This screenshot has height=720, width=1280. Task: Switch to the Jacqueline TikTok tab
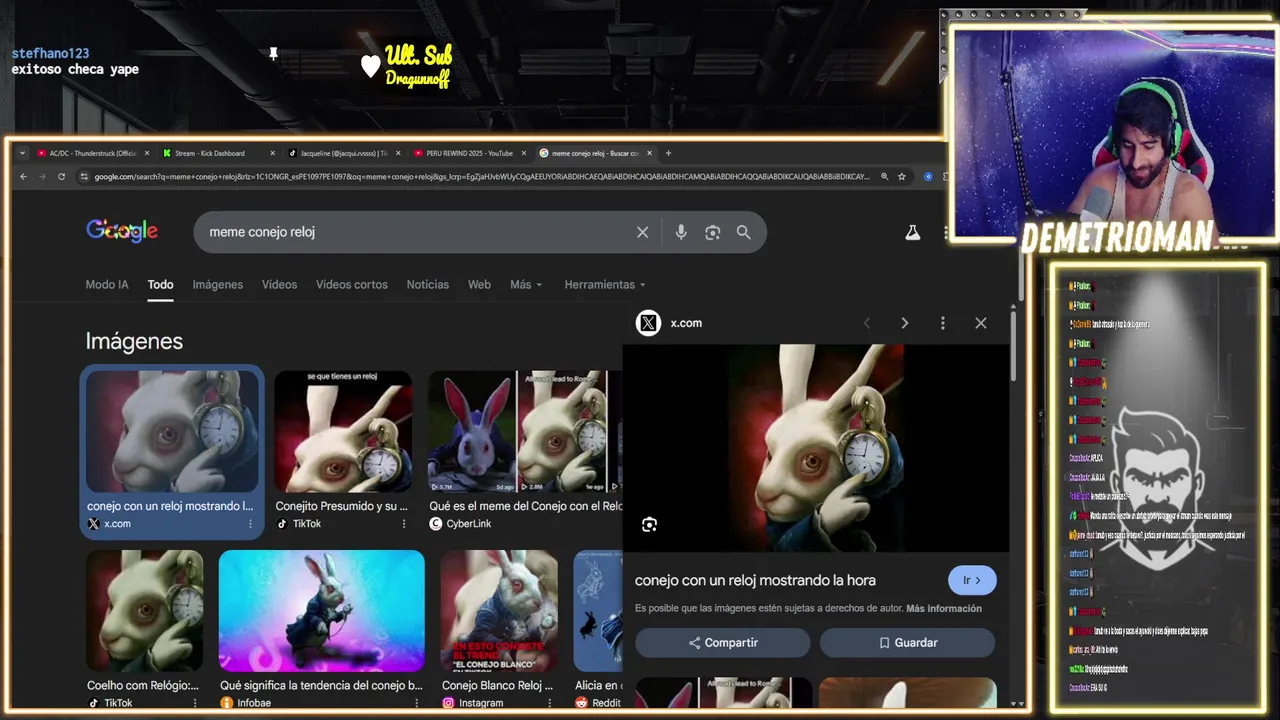(344, 153)
